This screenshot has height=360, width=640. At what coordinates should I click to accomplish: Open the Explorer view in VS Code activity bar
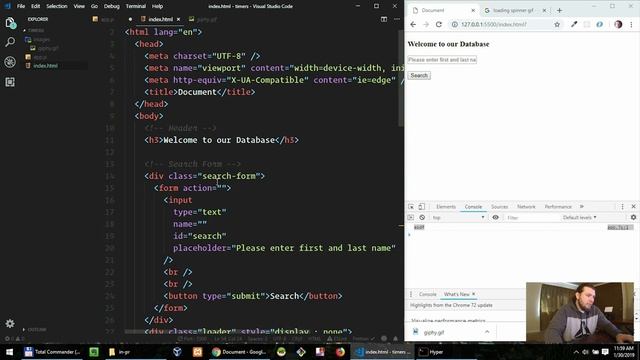click(10, 23)
